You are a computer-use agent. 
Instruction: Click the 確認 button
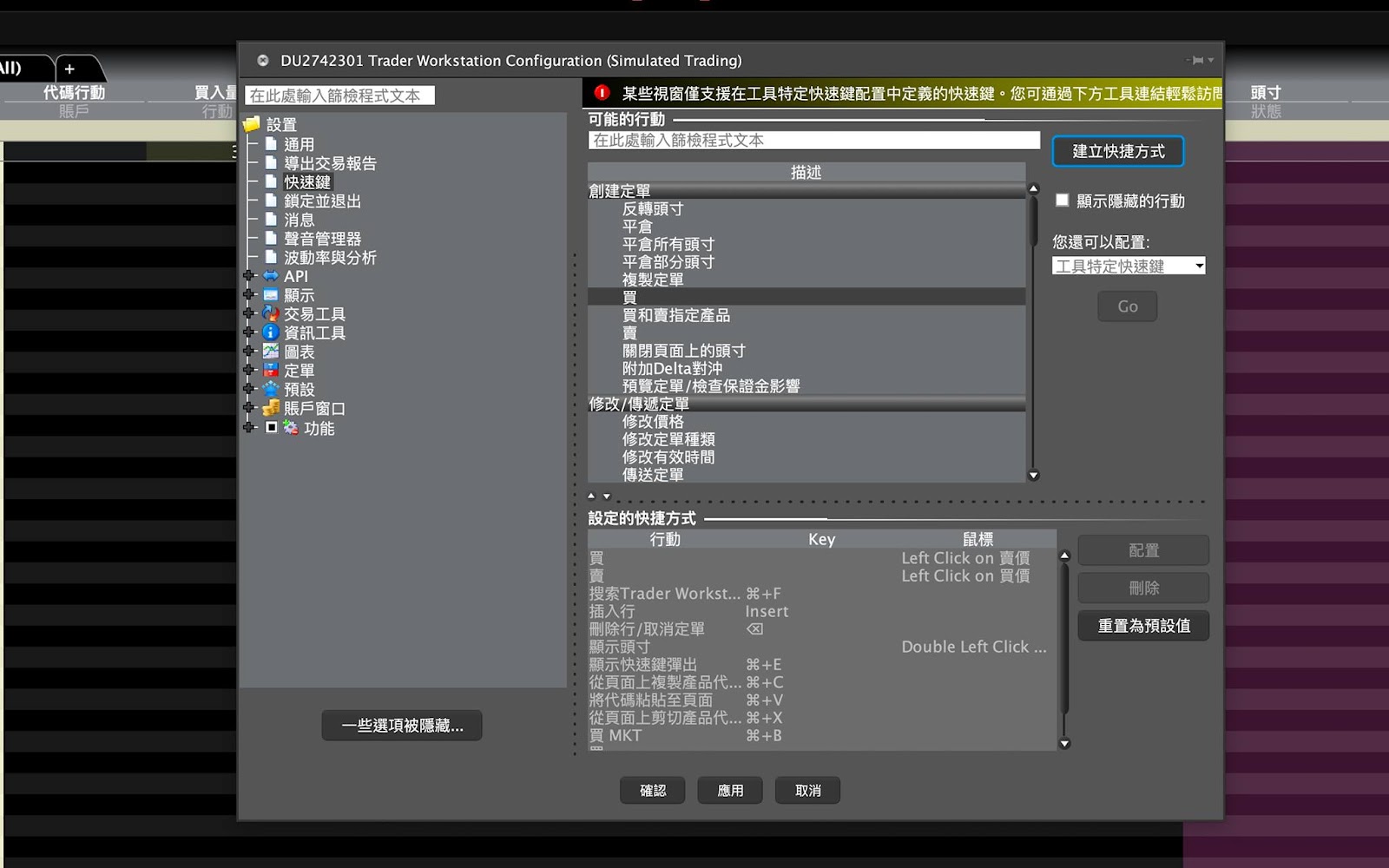coord(653,790)
